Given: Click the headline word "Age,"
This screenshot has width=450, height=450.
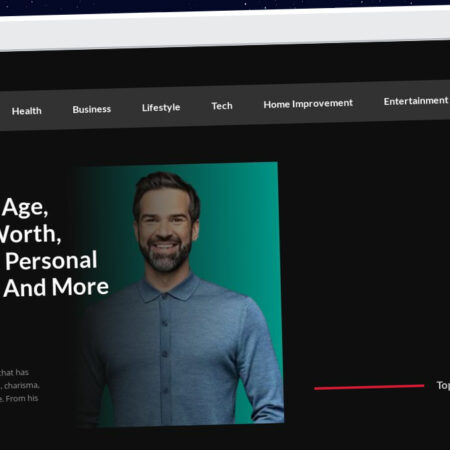Looking at the screenshot, I should [x=25, y=208].
